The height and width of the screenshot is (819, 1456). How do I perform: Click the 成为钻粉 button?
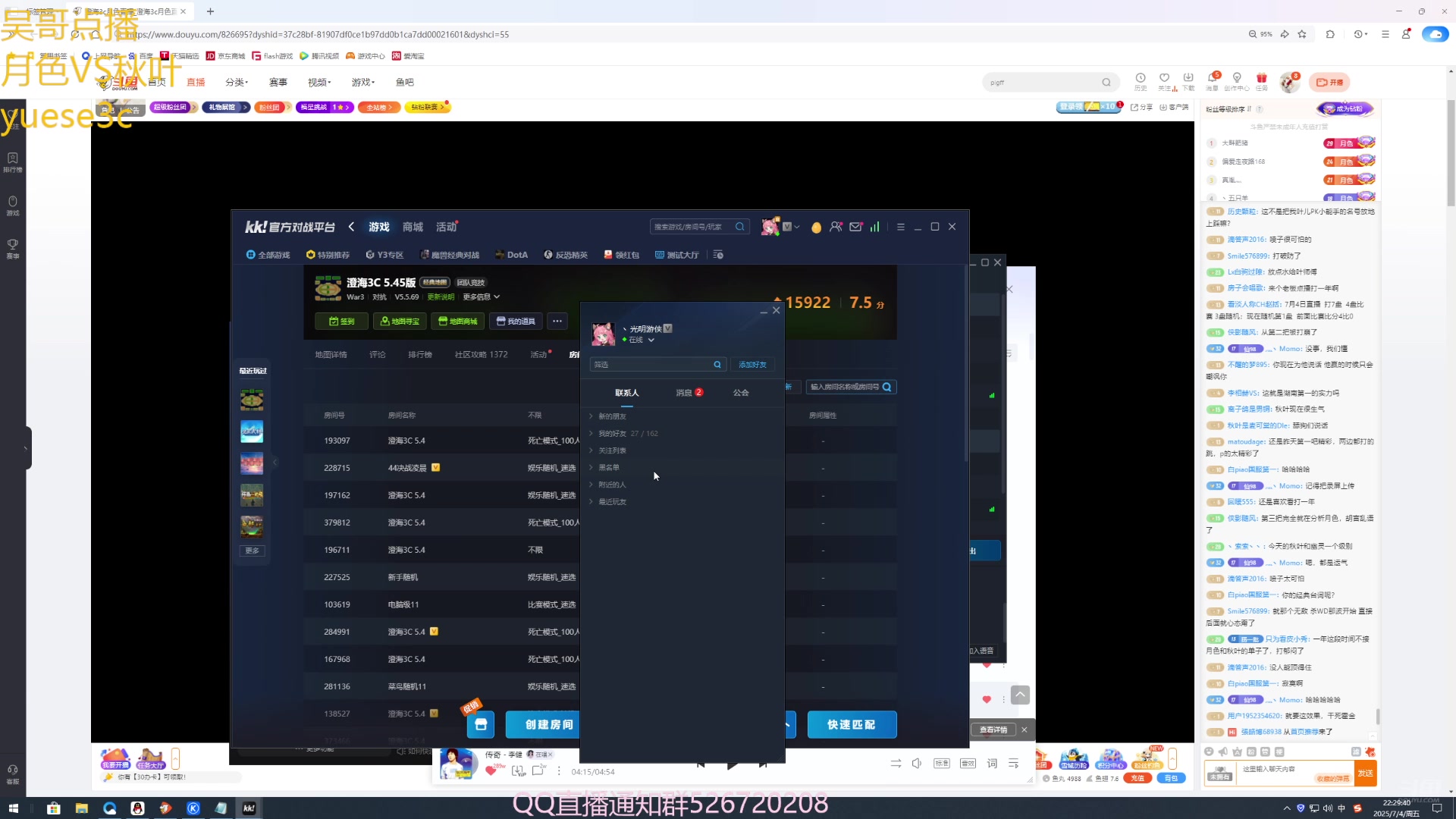(1345, 109)
